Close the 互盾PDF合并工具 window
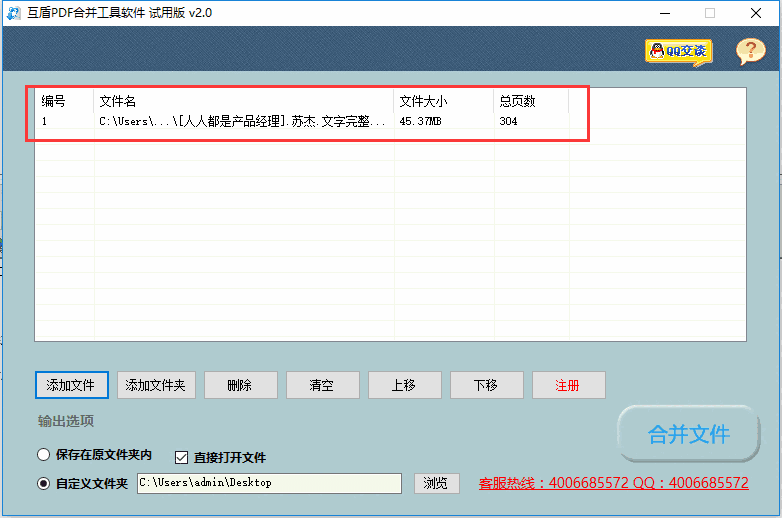This screenshot has width=782, height=518. (756, 13)
